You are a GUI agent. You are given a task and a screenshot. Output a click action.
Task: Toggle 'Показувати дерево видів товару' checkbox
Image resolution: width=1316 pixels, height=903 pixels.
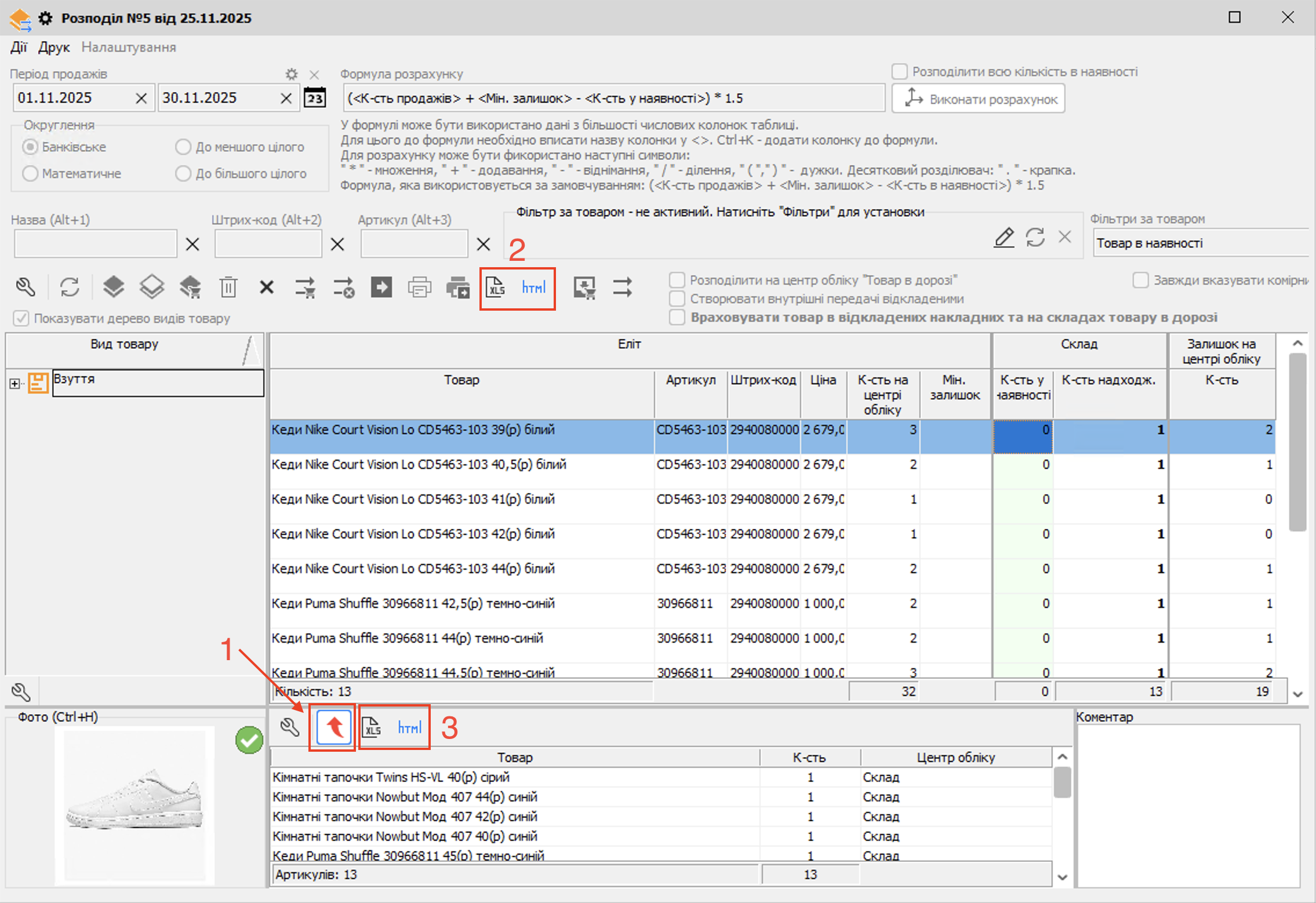point(21,318)
